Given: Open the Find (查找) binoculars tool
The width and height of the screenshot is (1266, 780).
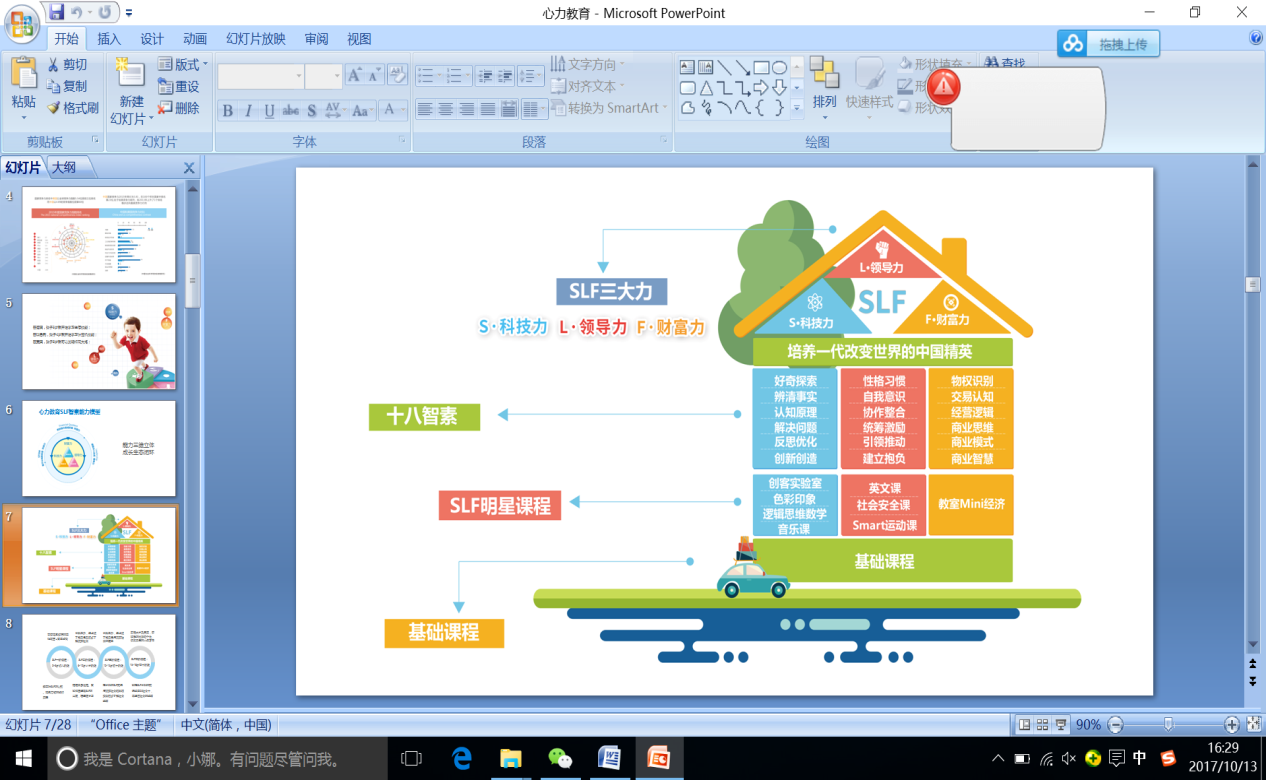Looking at the screenshot, I should [1003, 64].
